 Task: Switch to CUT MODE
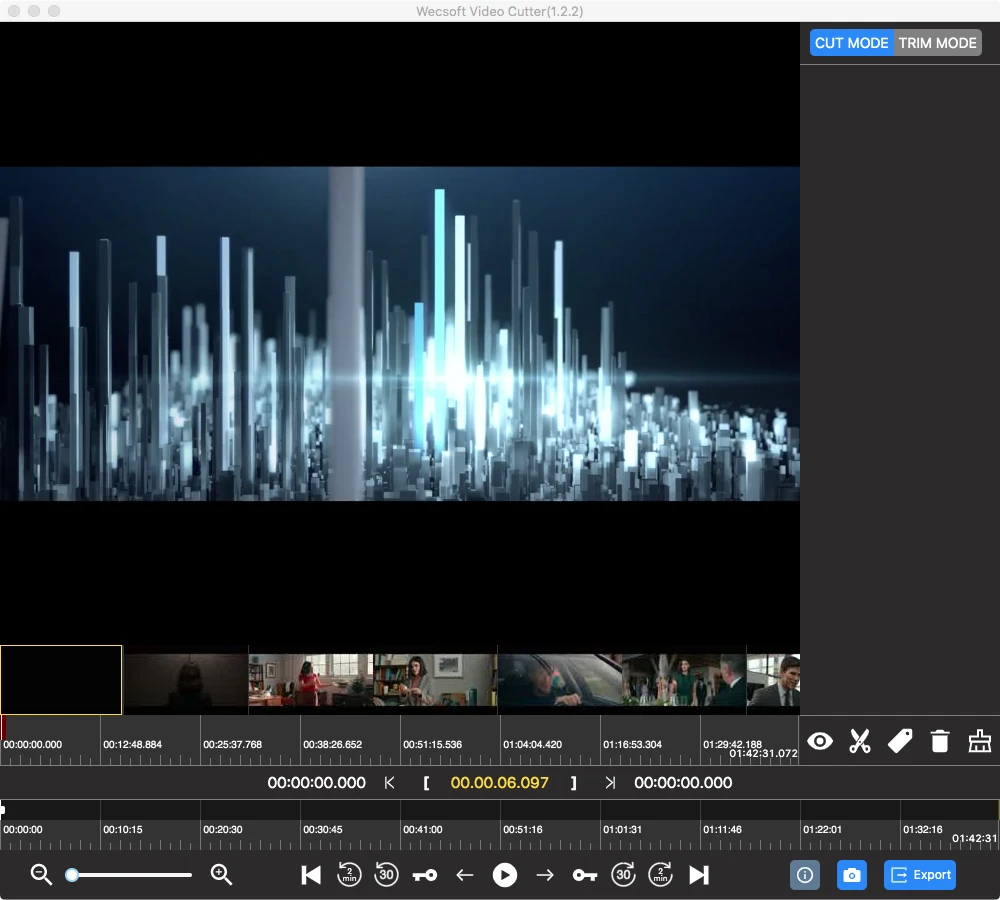coord(851,43)
